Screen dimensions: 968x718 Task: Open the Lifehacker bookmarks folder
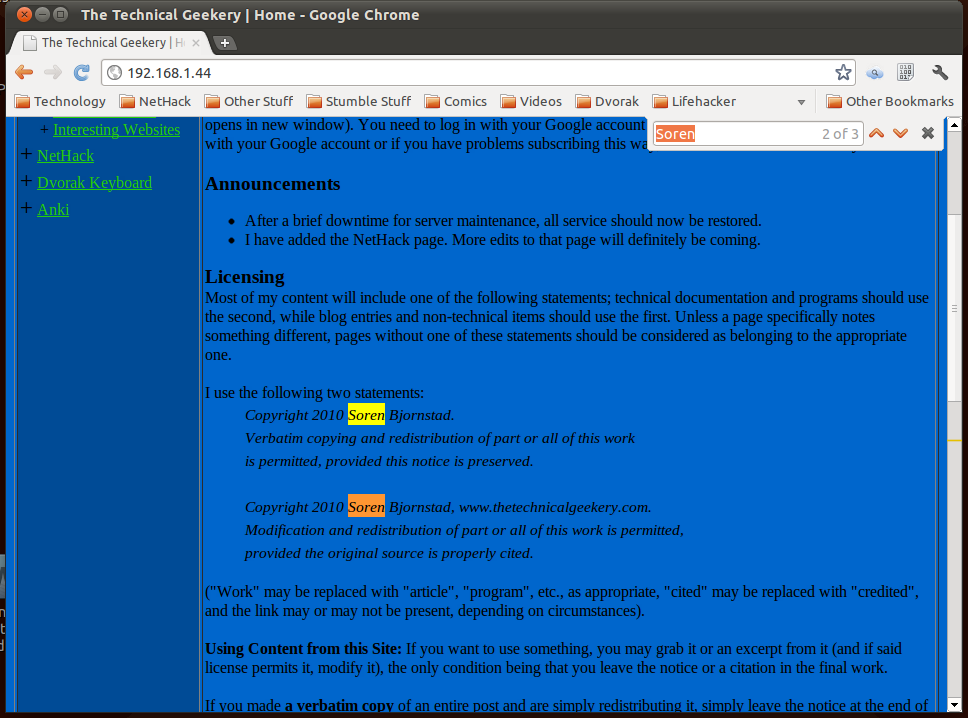(694, 101)
